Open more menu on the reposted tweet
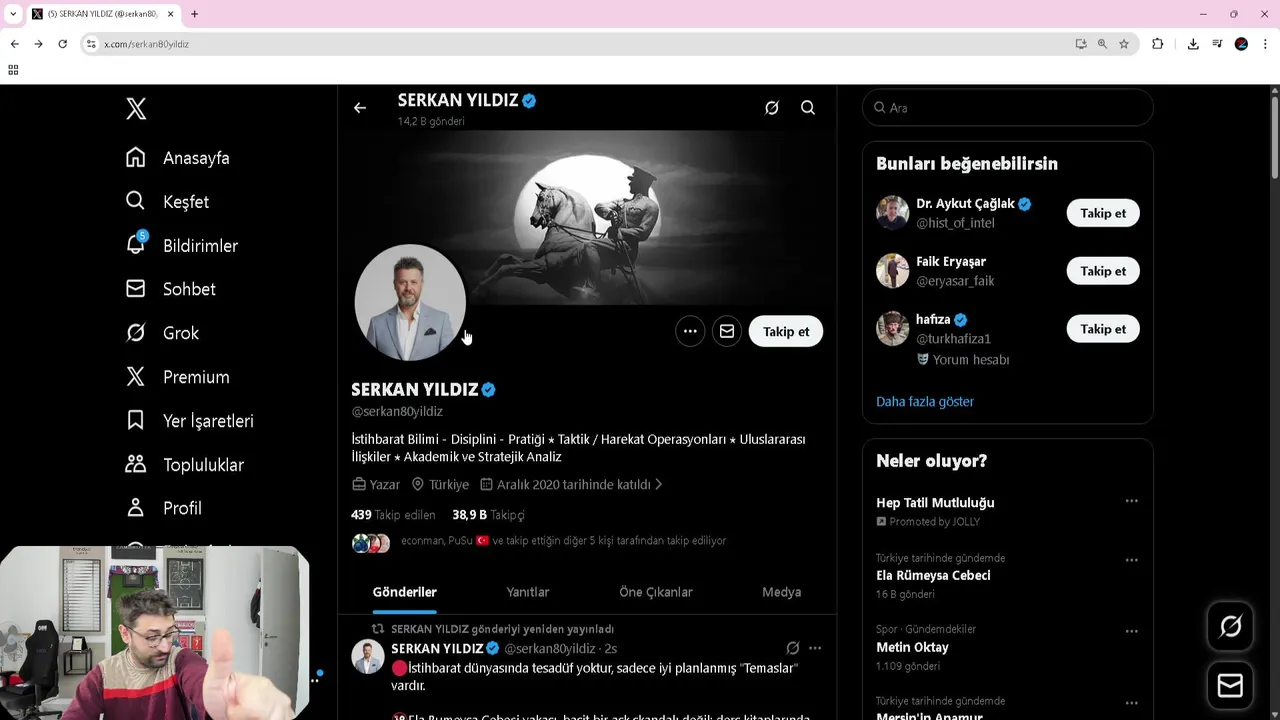Viewport: 1280px width, 720px height. click(x=815, y=648)
